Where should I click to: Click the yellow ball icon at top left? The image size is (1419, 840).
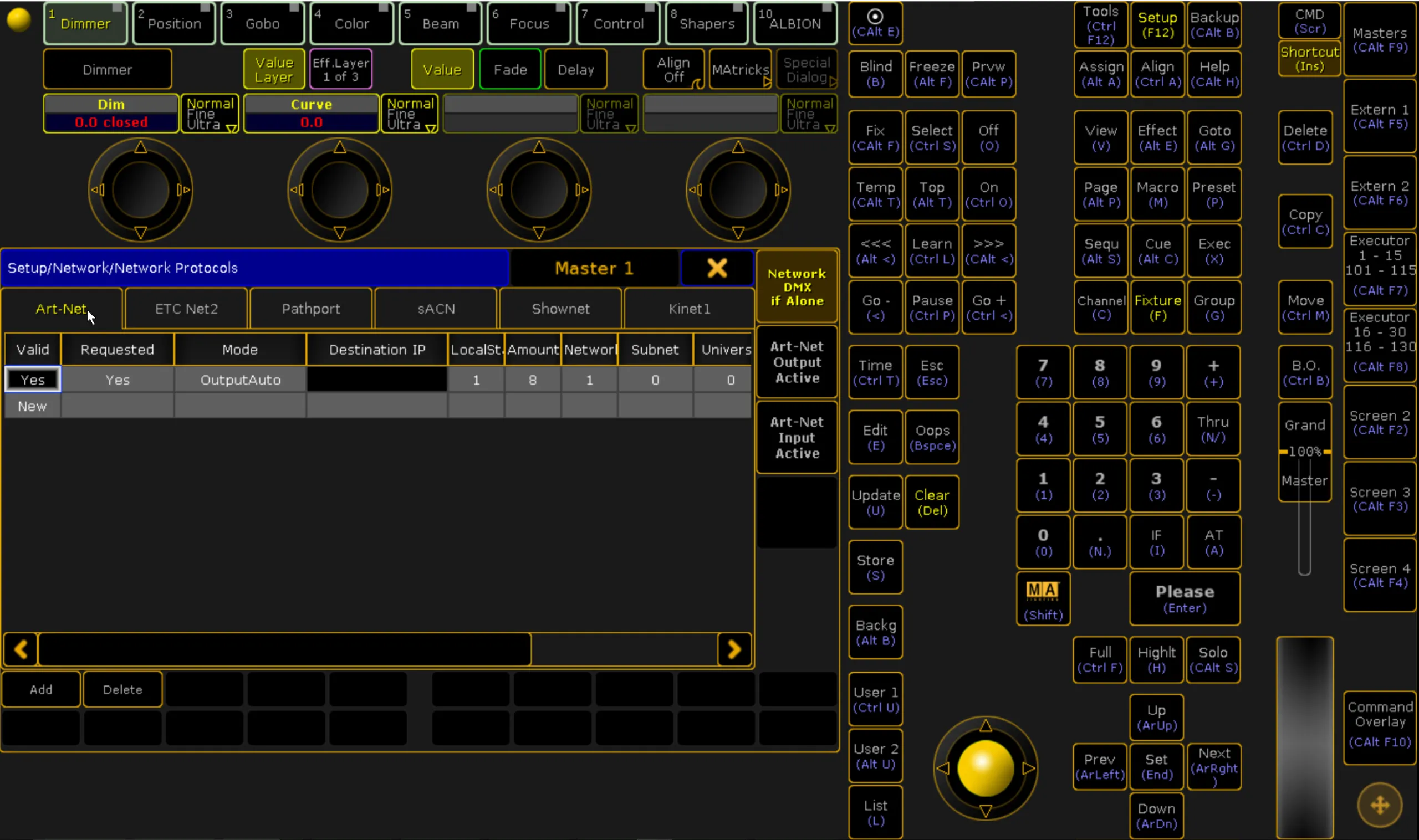tap(19, 20)
